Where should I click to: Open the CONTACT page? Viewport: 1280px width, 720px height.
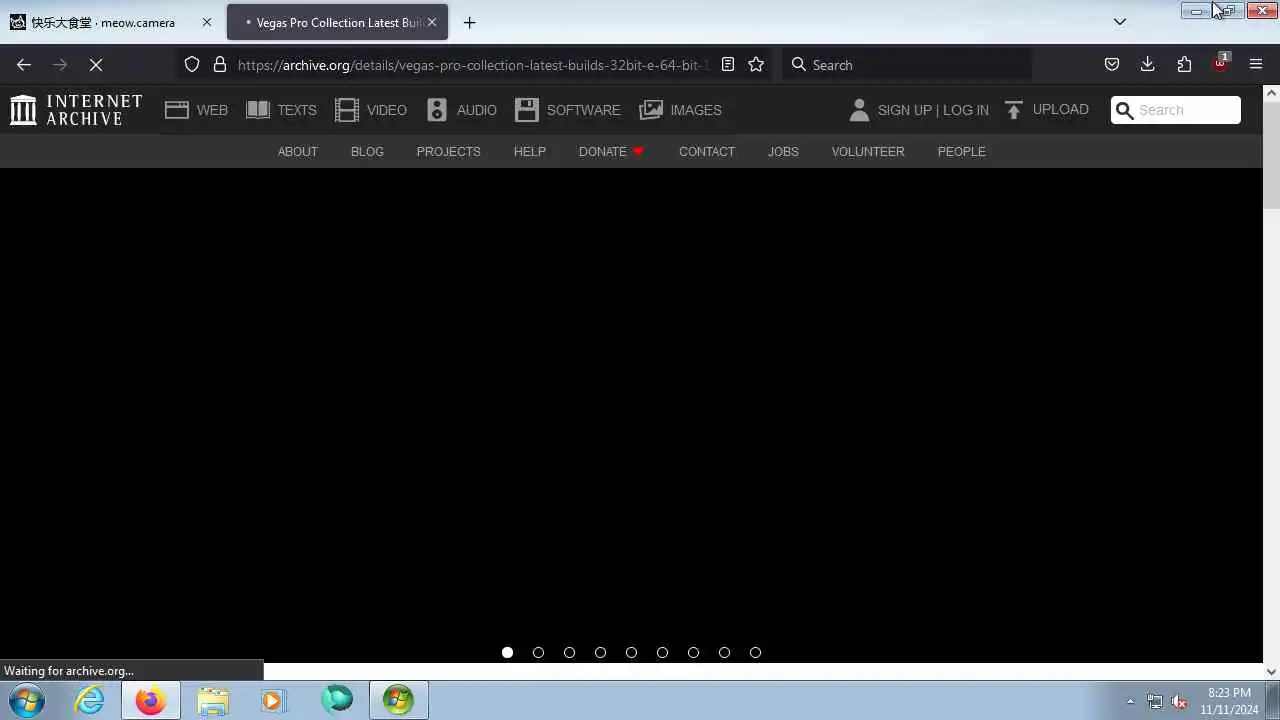pyautogui.click(x=707, y=152)
